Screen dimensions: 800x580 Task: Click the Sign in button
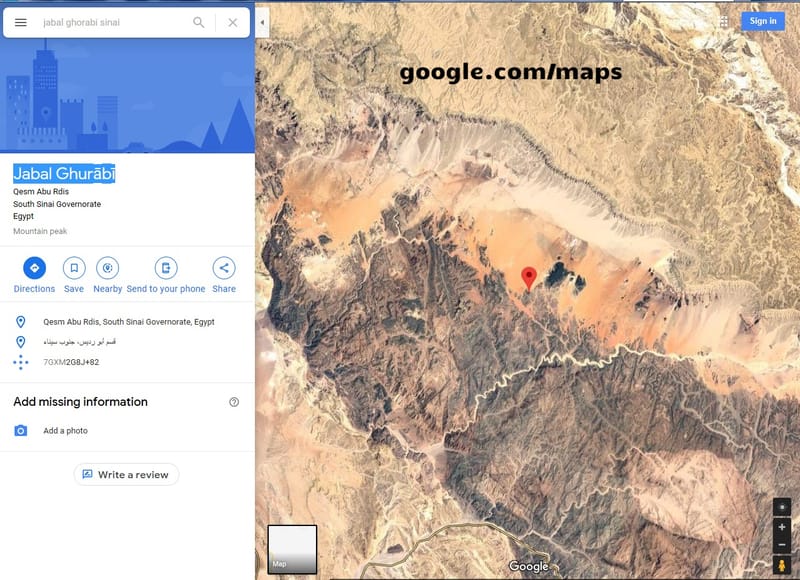click(x=762, y=20)
